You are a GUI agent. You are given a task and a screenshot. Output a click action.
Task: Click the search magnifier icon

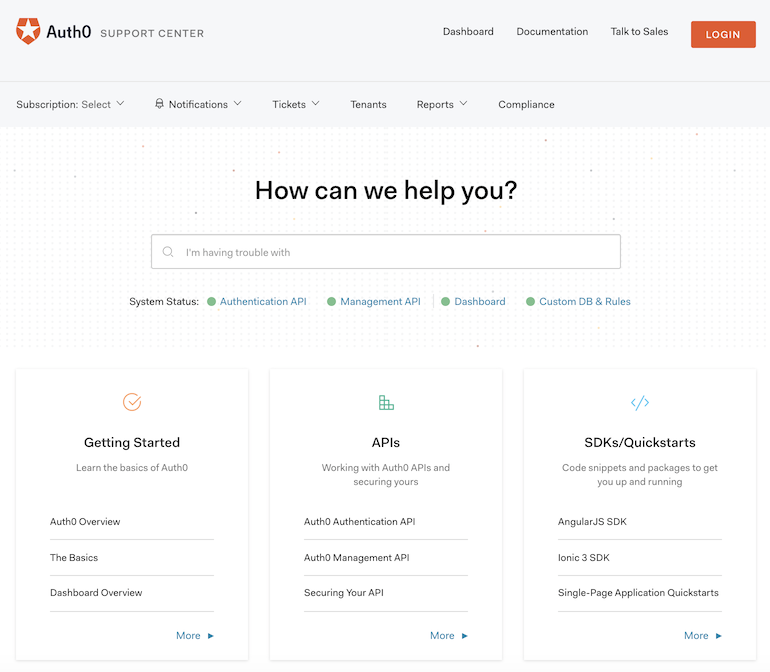(168, 252)
